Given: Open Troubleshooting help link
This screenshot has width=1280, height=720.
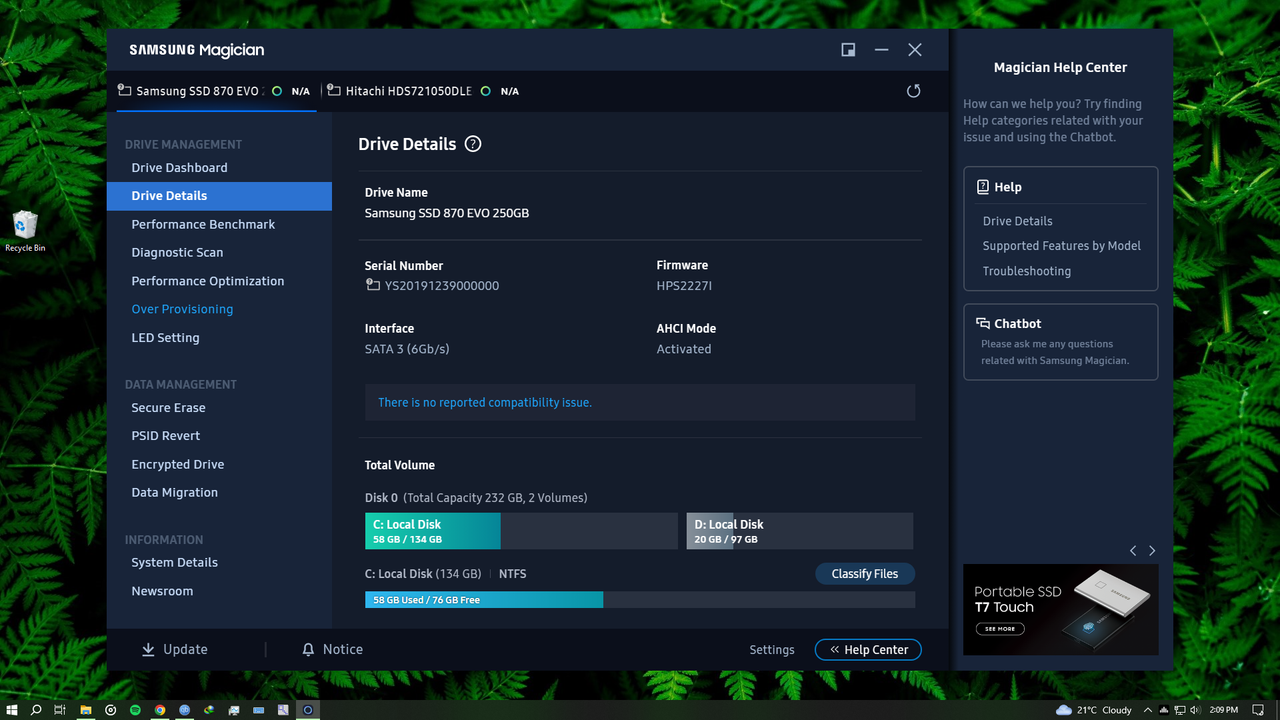Looking at the screenshot, I should pos(1026,271).
